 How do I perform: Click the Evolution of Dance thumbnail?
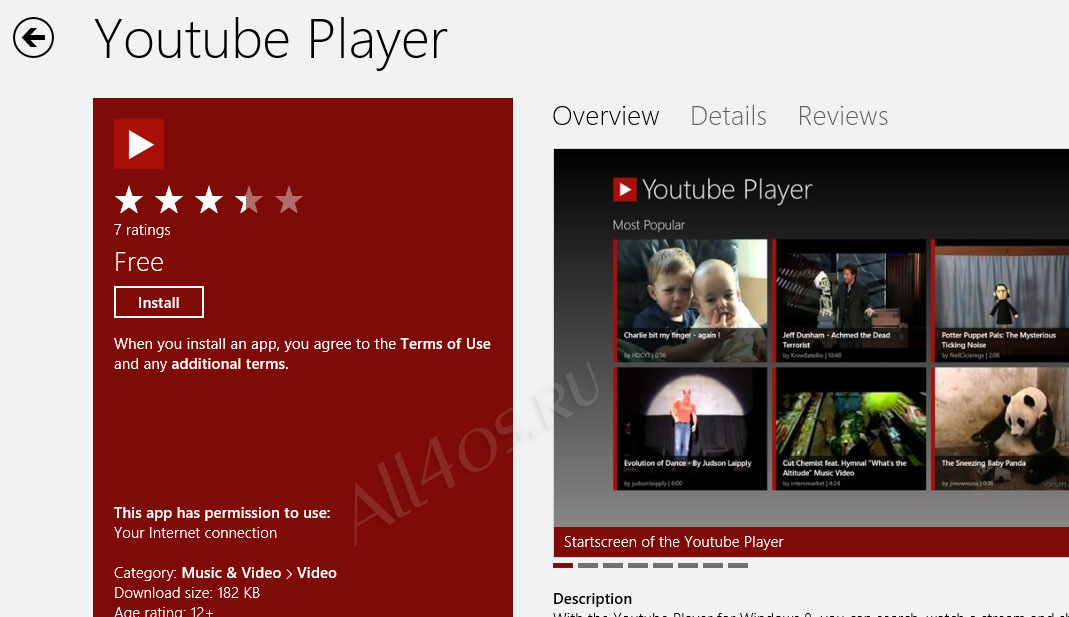(690, 429)
